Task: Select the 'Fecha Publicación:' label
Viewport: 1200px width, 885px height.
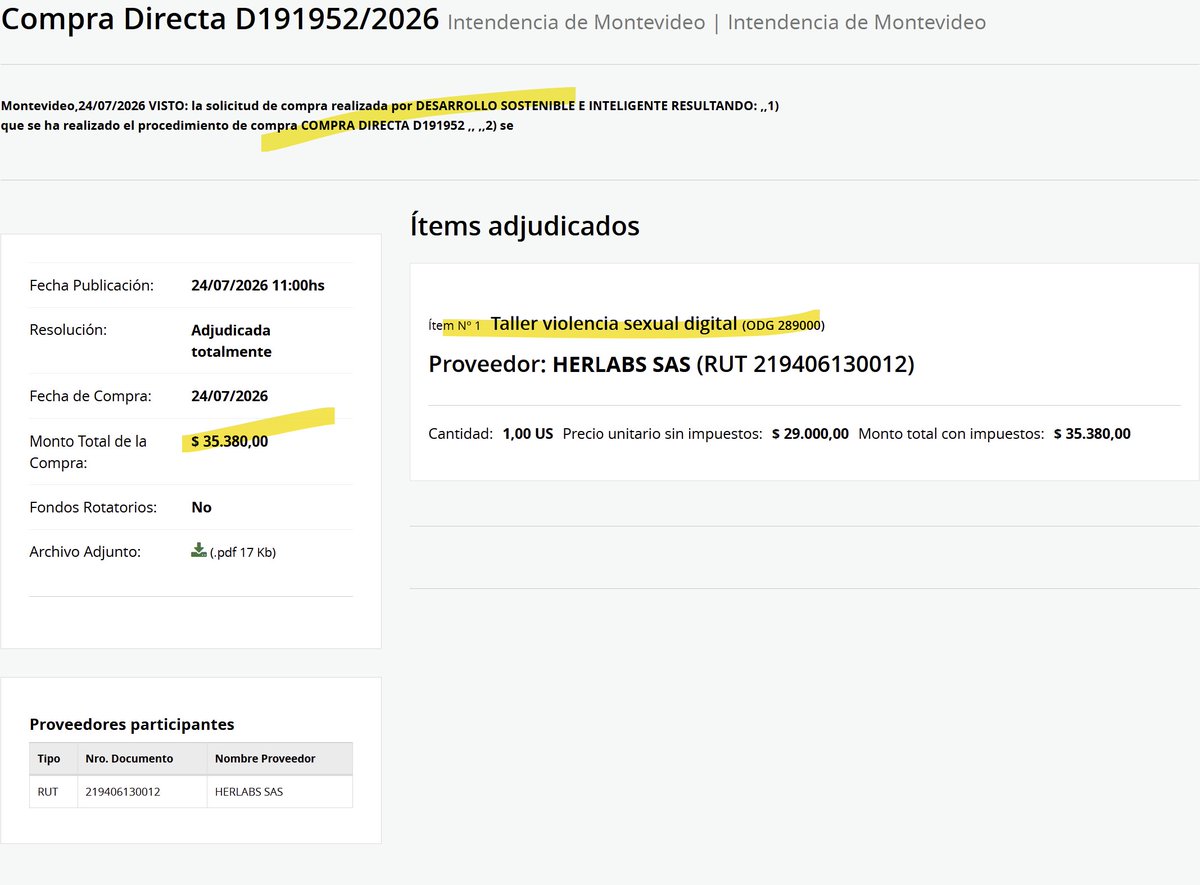Action: 92,285
